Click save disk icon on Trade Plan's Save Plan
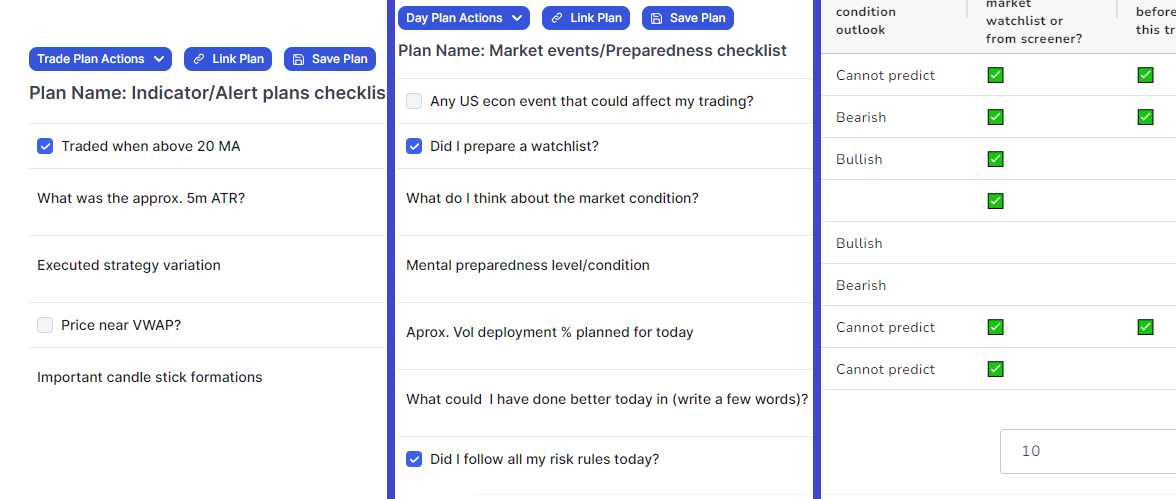The image size is (1176, 499). 298,59
